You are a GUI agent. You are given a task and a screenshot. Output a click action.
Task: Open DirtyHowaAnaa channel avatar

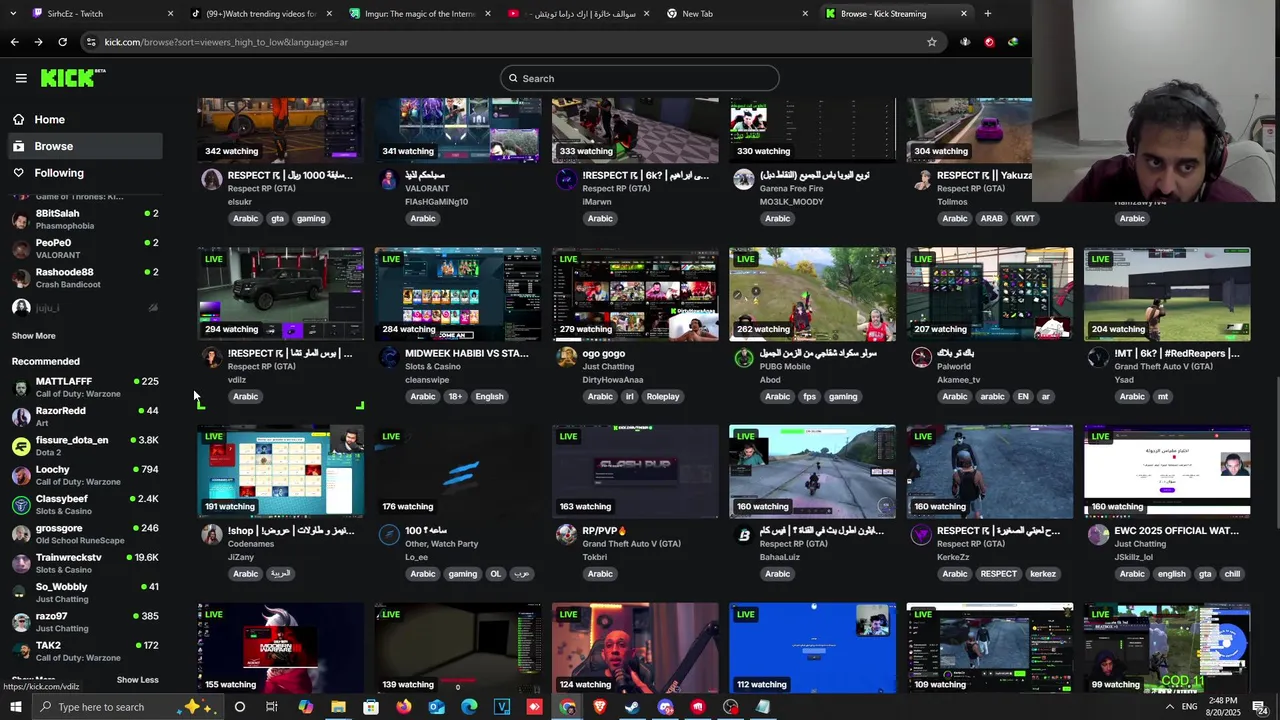point(566,358)
